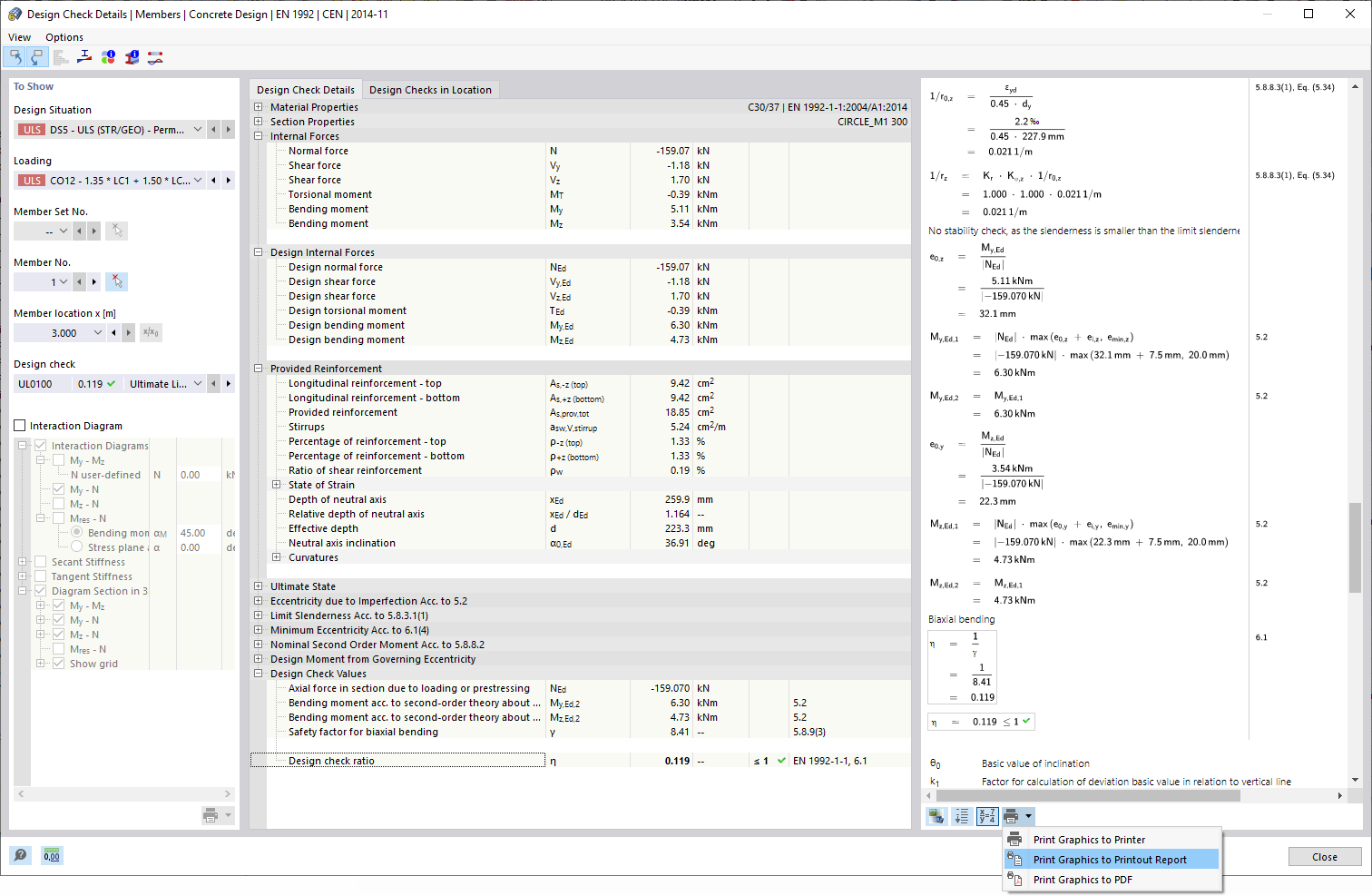Expand the Material Properties section

point(259,107)
